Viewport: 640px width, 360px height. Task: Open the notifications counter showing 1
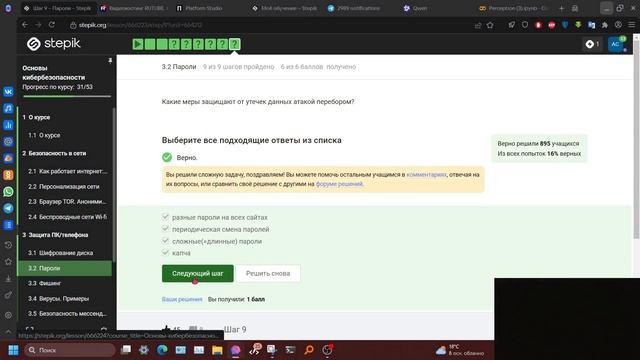(x=593, y=44)
